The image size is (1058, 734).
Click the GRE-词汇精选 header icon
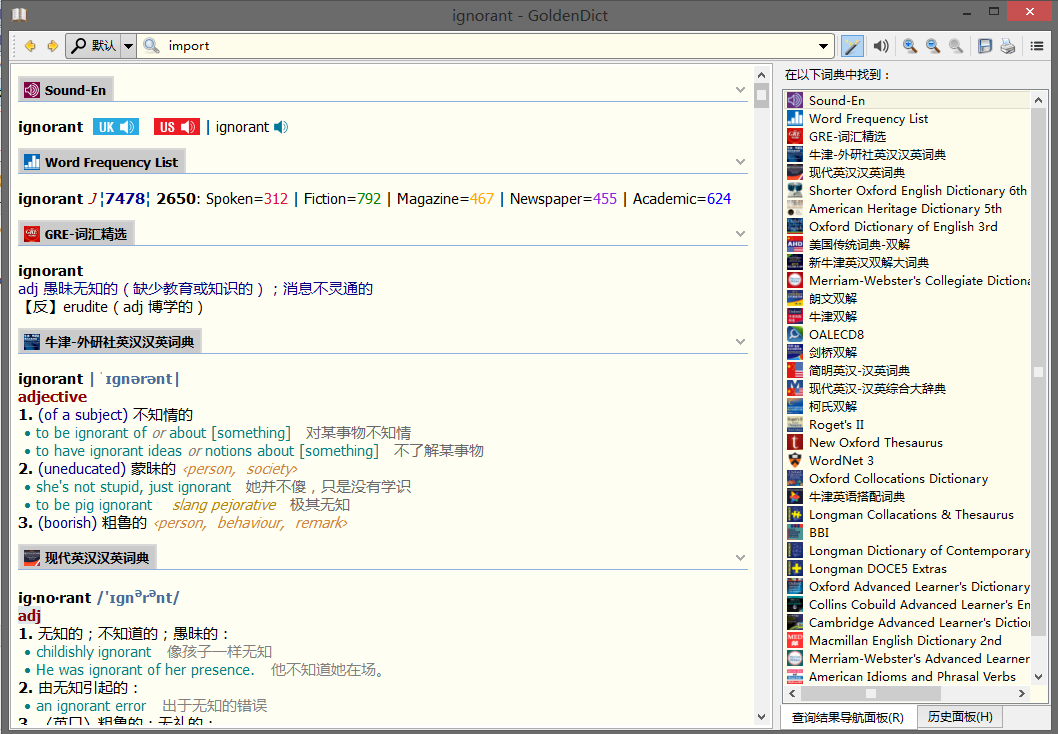pyautogui.click(x=32, y=234)
